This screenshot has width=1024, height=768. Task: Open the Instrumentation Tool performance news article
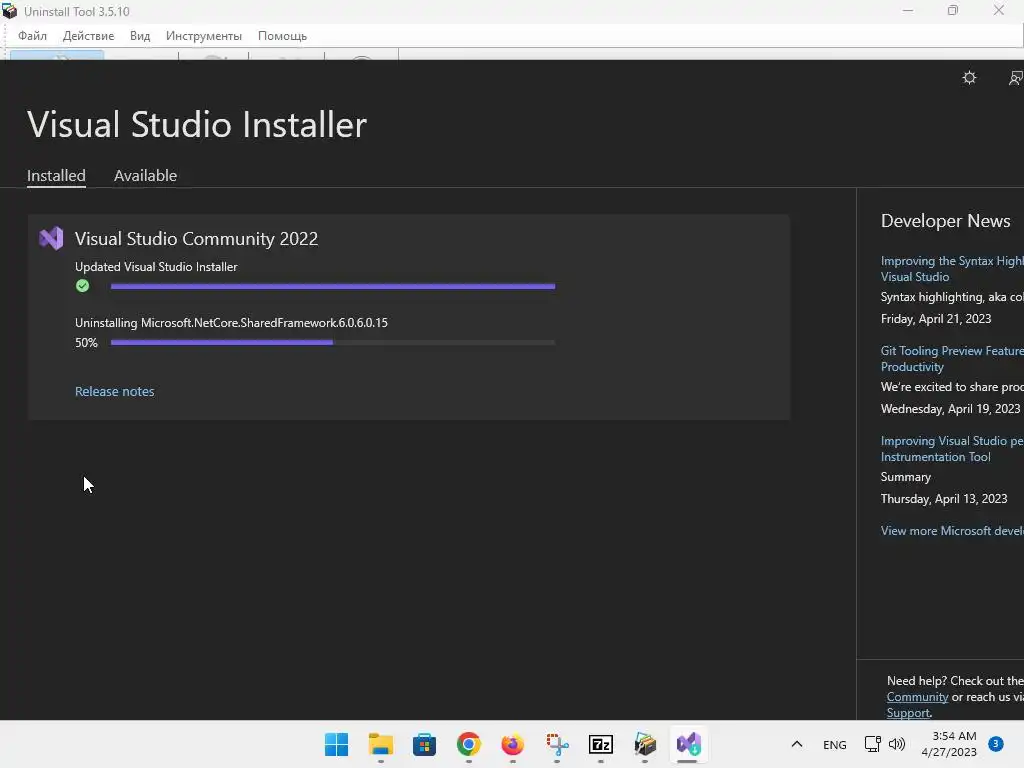952,449
